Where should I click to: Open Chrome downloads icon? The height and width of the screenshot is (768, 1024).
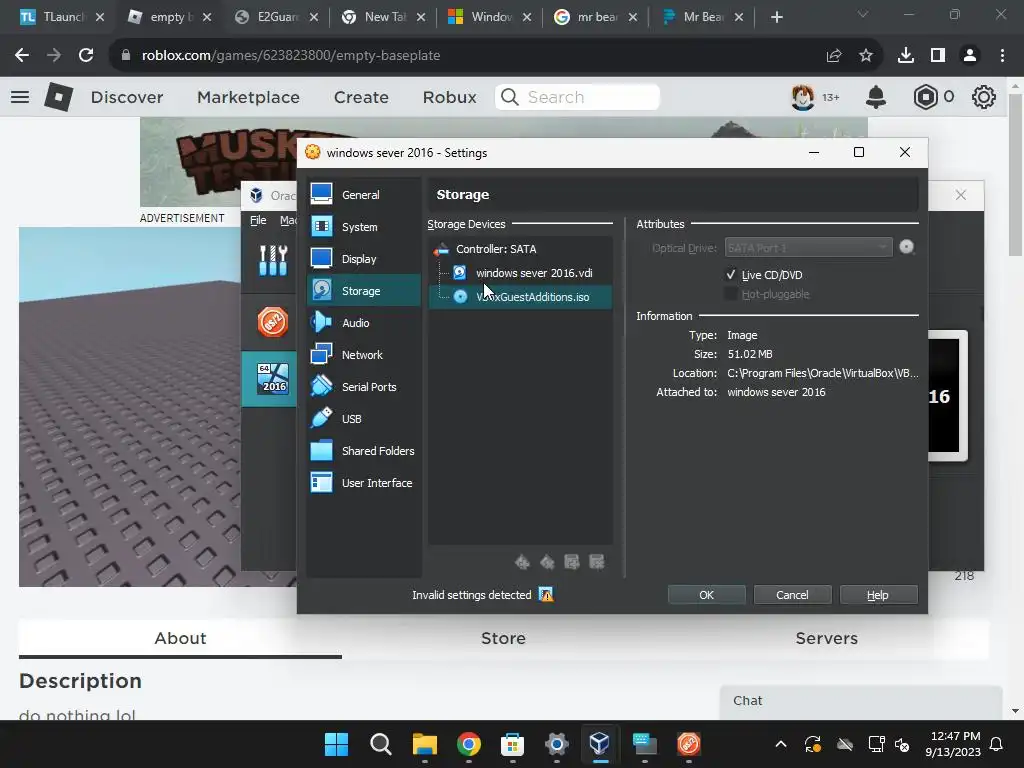905,56
